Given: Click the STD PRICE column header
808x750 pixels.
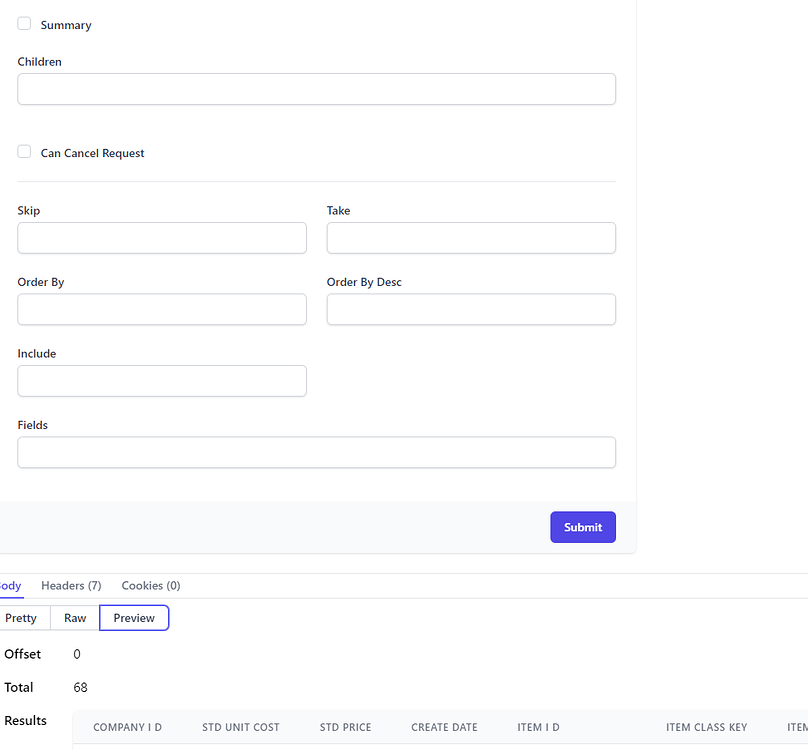Looking at the screenshot, I should [345, 727].
